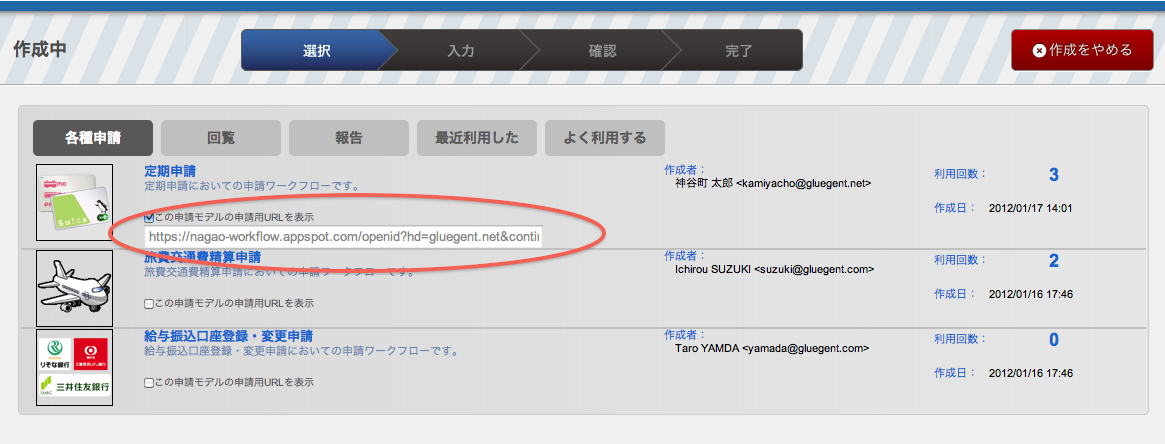Screen dimensions: 1165x444
Task: Click description 定期申請においての申請ワークフローです。
Action: (x=252, y=186)
